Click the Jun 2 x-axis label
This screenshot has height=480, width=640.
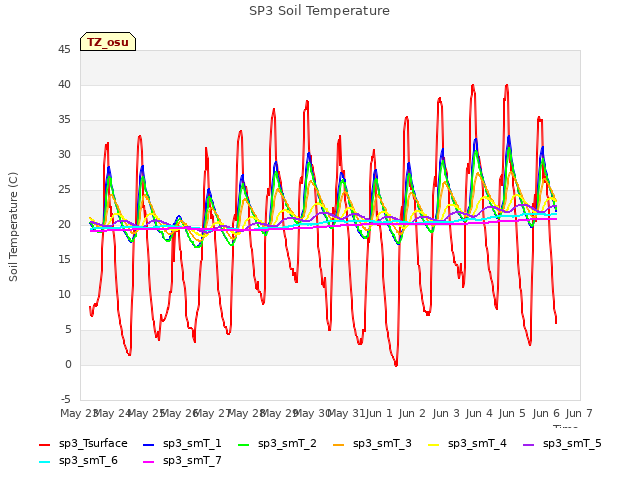pyautogui.click(x=412, y=413)
